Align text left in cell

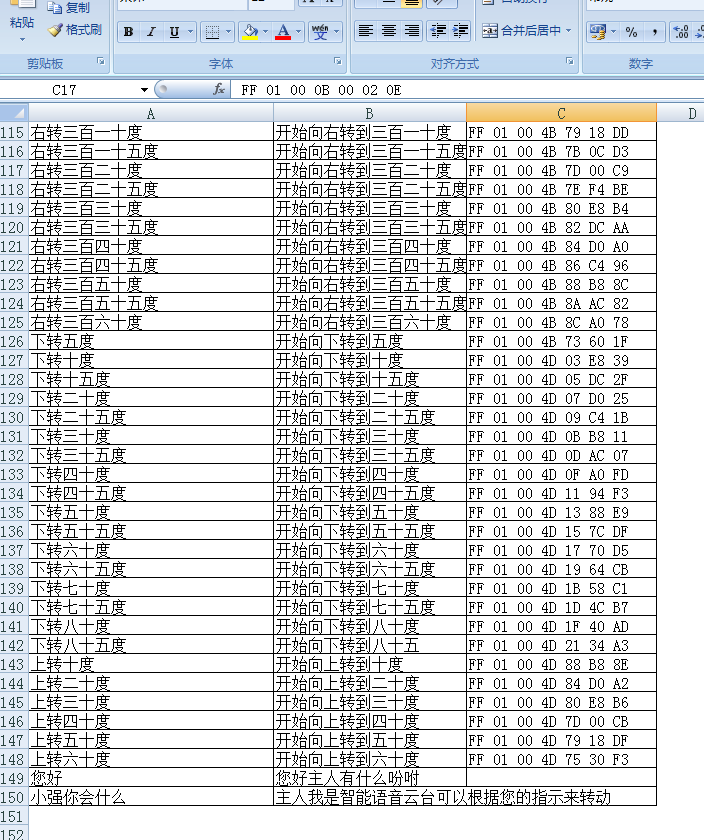[366, 31]
